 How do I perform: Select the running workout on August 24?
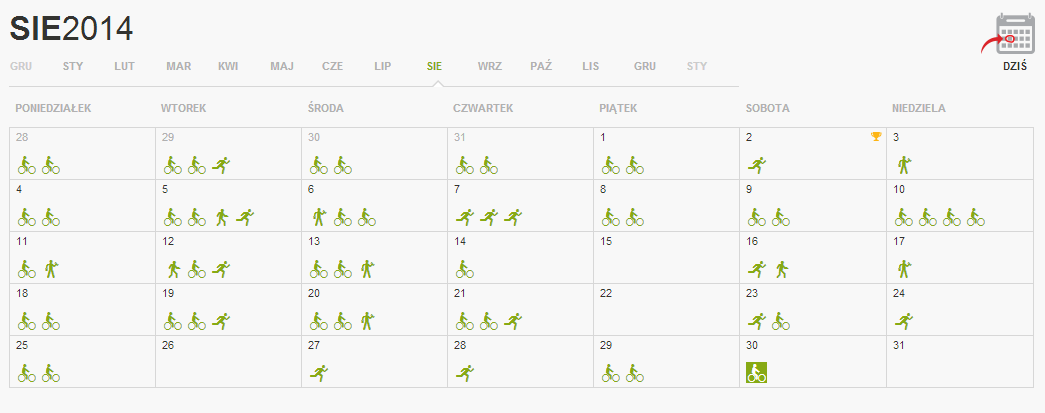(x=904, y=320)
